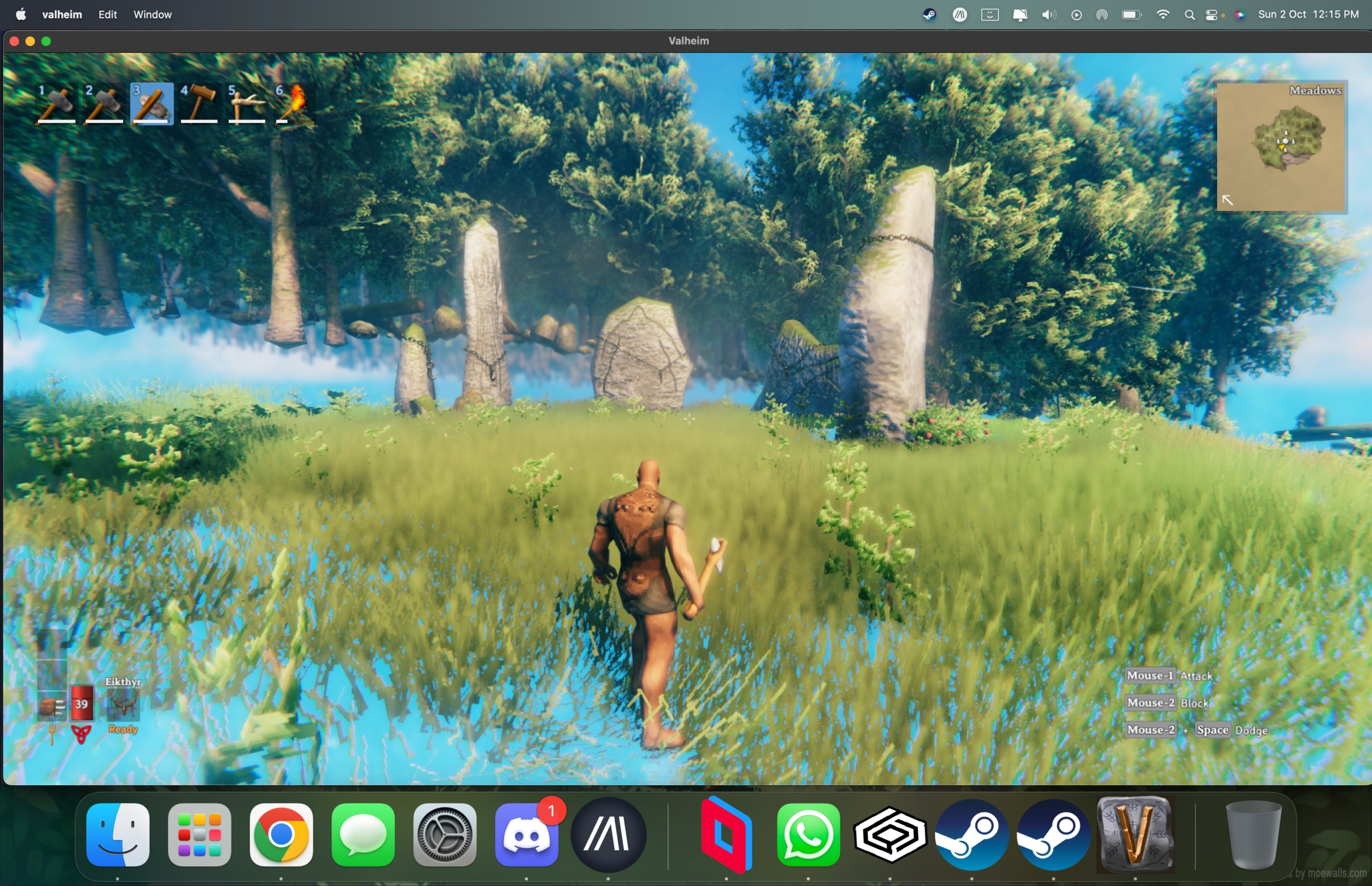
Task: Open Spotlight search in menu bar
Action: coord(1189,15)
